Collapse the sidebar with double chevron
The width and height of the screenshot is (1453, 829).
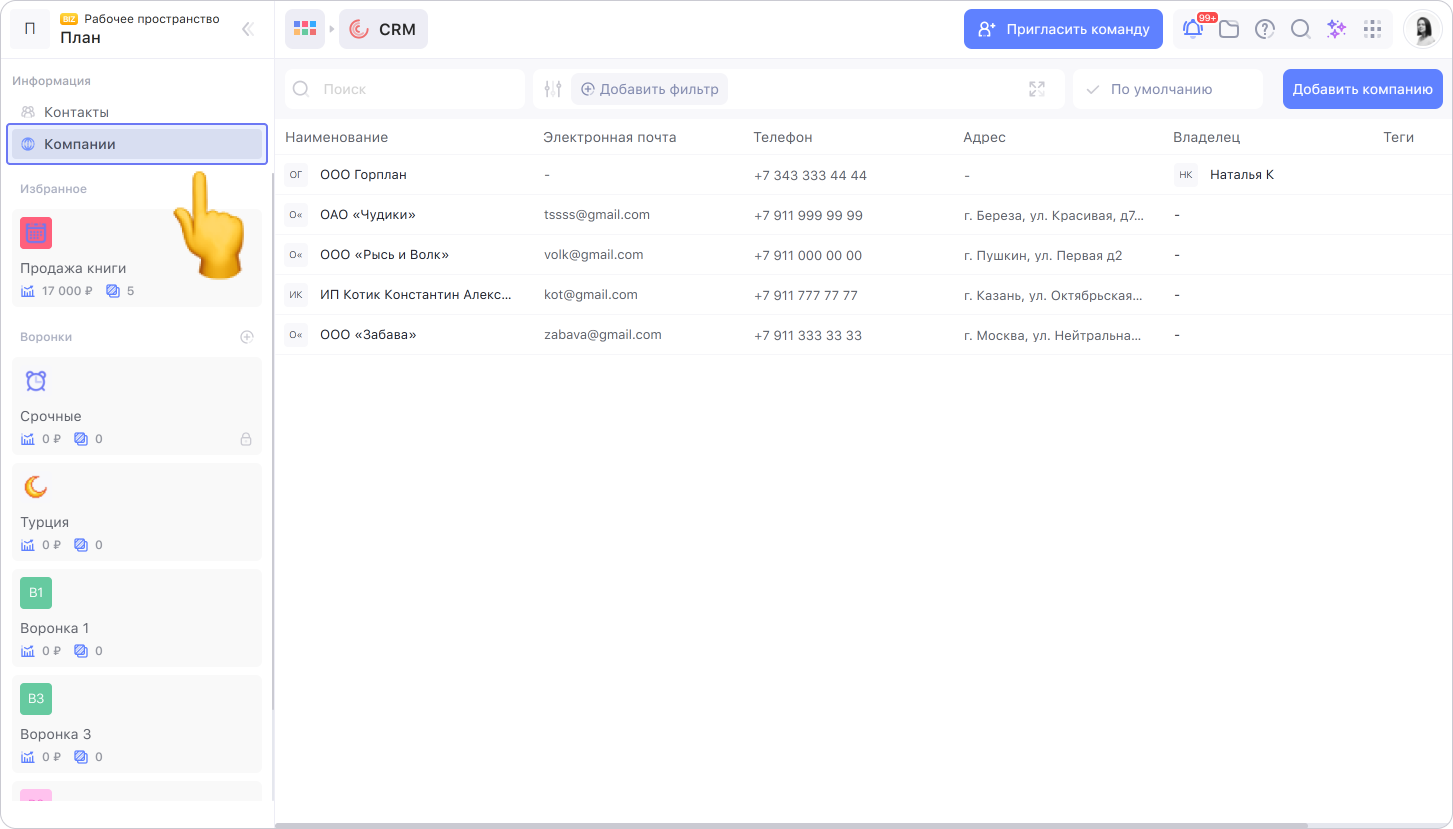tap(248, 29)
